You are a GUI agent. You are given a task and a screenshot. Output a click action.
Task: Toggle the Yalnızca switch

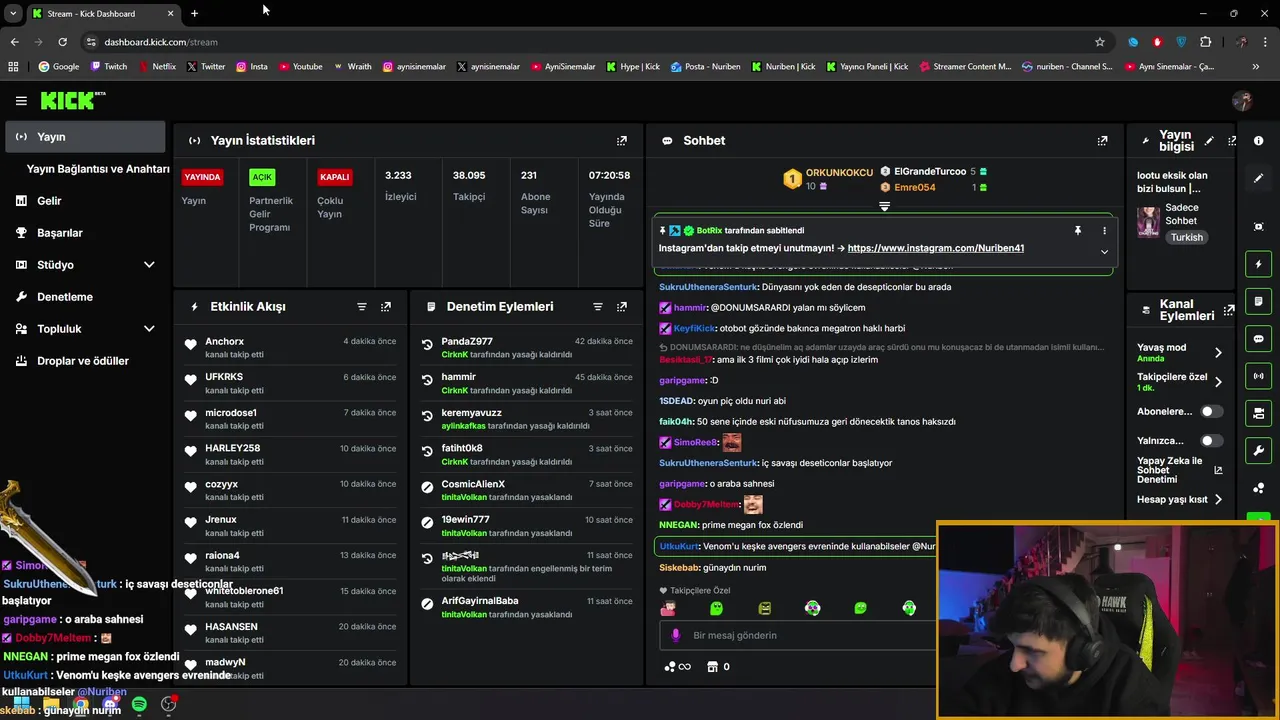tap(1211, 440)
